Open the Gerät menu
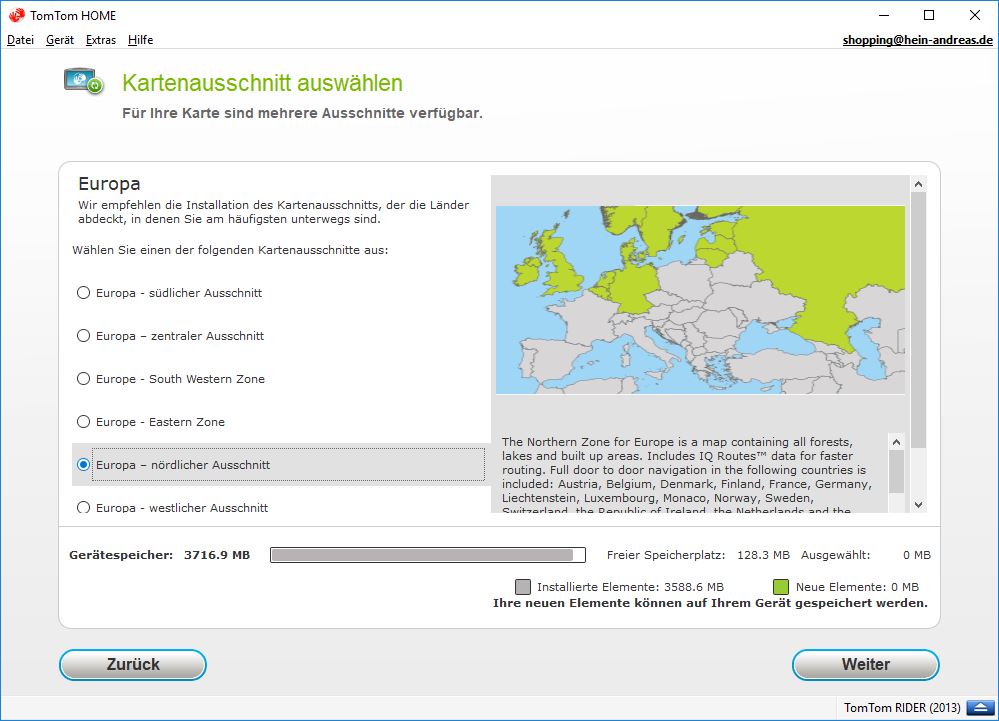Viewport: 999px width, 721px height. pyautogui.click(x=60, y=40)
